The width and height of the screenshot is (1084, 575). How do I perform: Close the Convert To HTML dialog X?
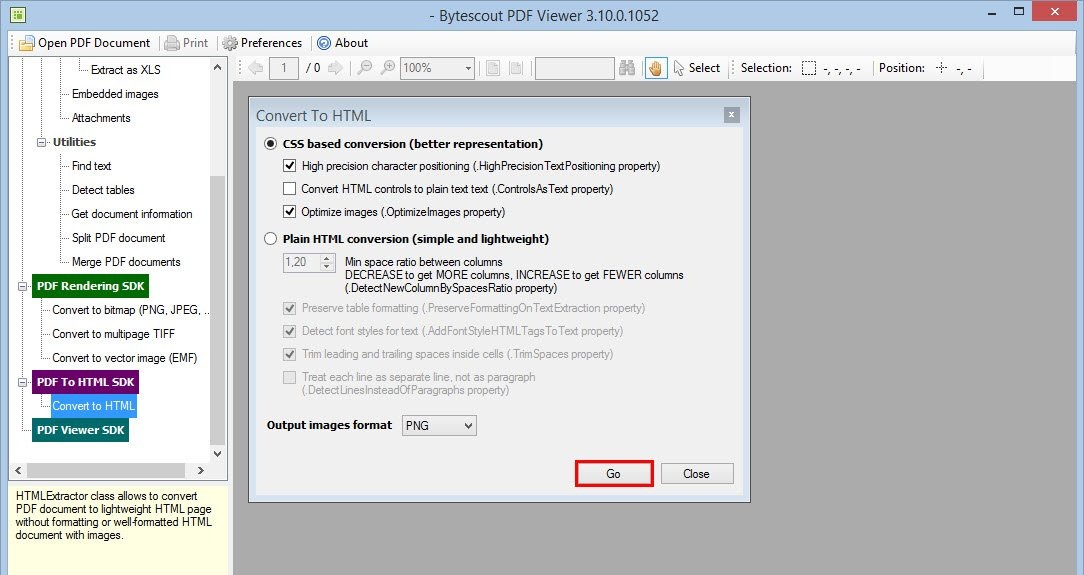(x=731, y=115)
